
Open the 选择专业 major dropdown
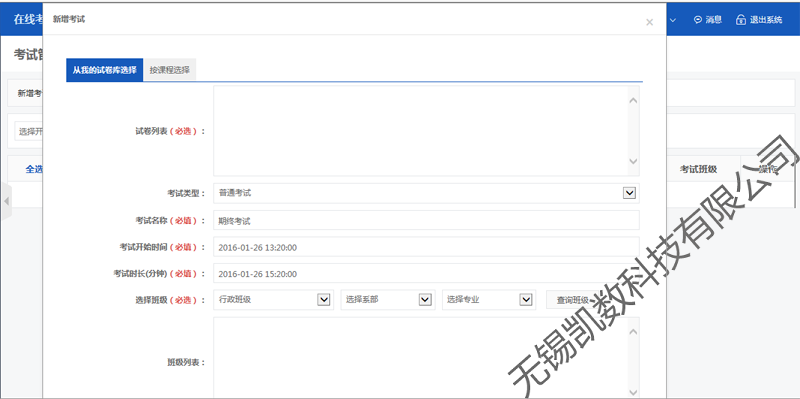[x=489, y=300]
